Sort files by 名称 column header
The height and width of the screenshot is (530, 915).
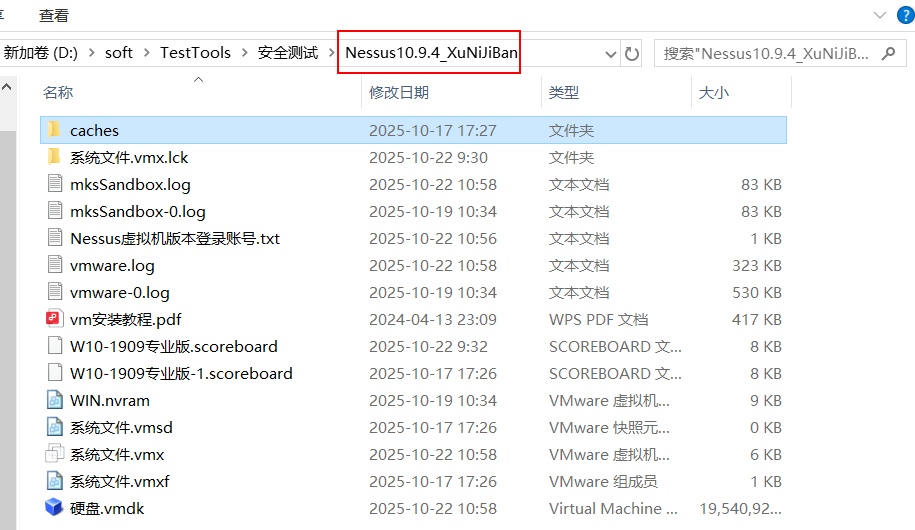pos(58,92)
